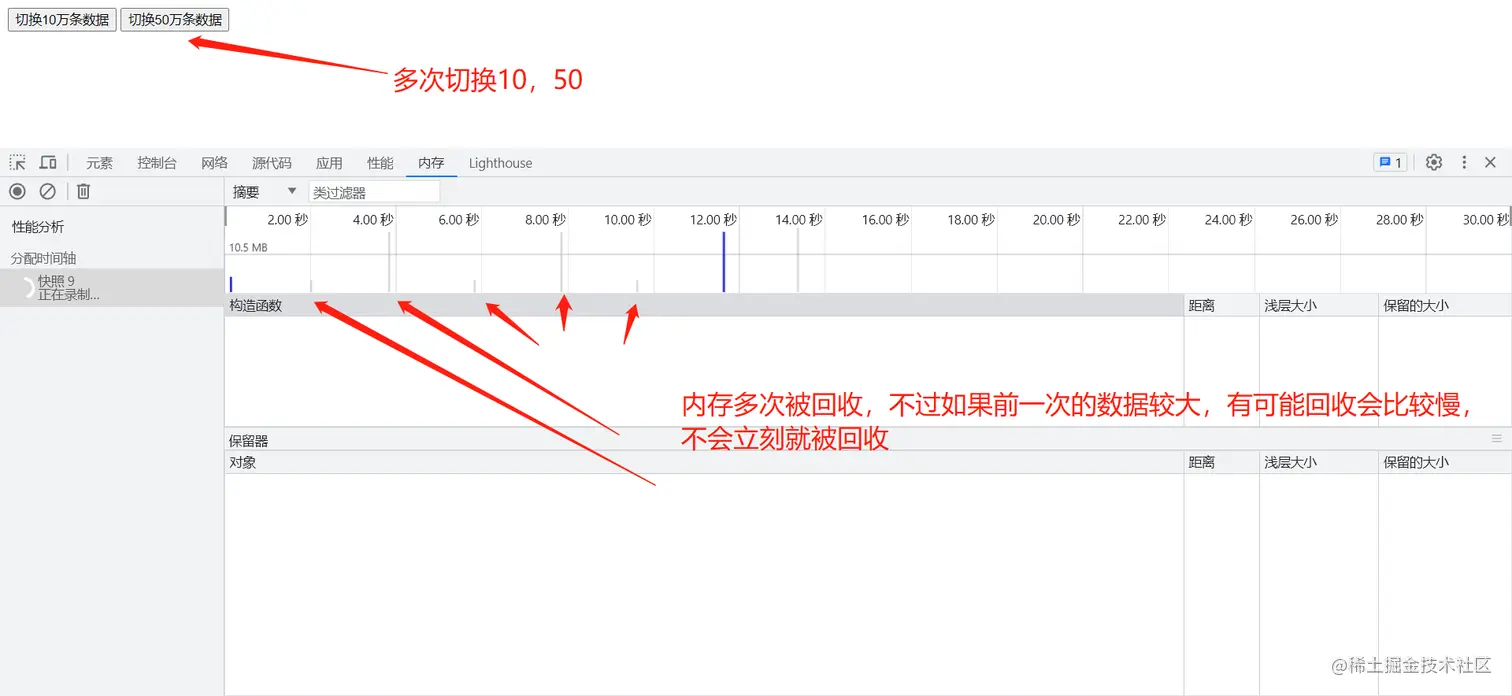The width and height of the screenshot is (1512, 696).
Task: Click the 切换50万条数据 button
Action: 175,19
